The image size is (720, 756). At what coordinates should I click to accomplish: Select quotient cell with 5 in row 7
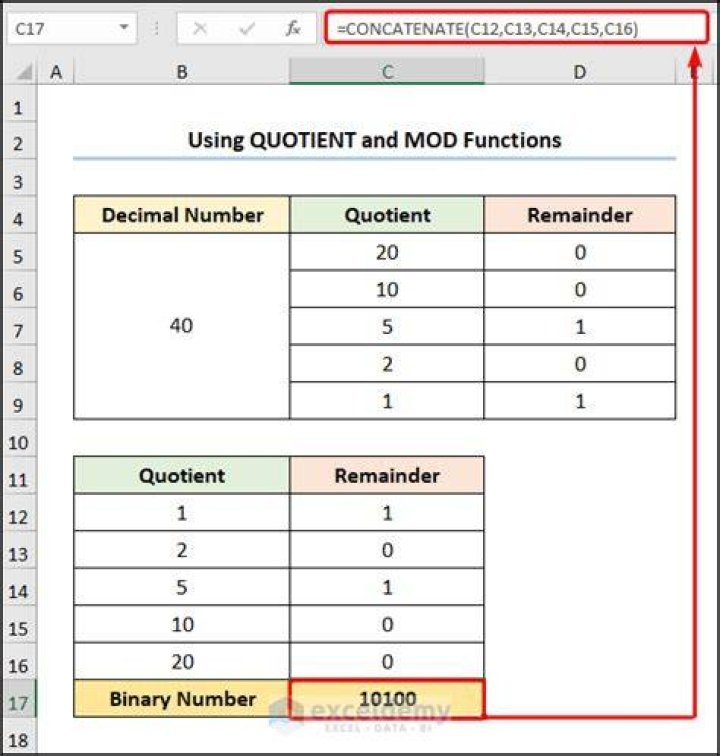pyautogui.click(x=387, y=326)
